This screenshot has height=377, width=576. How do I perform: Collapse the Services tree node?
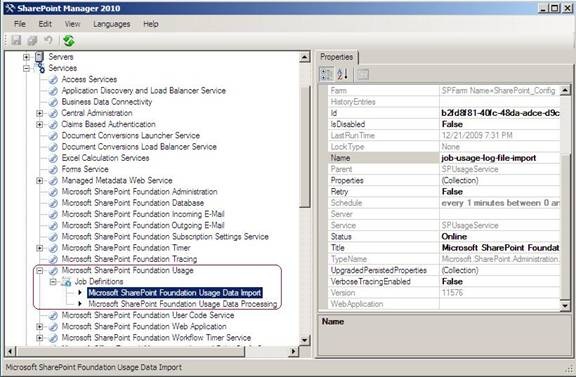click(26, 68)
